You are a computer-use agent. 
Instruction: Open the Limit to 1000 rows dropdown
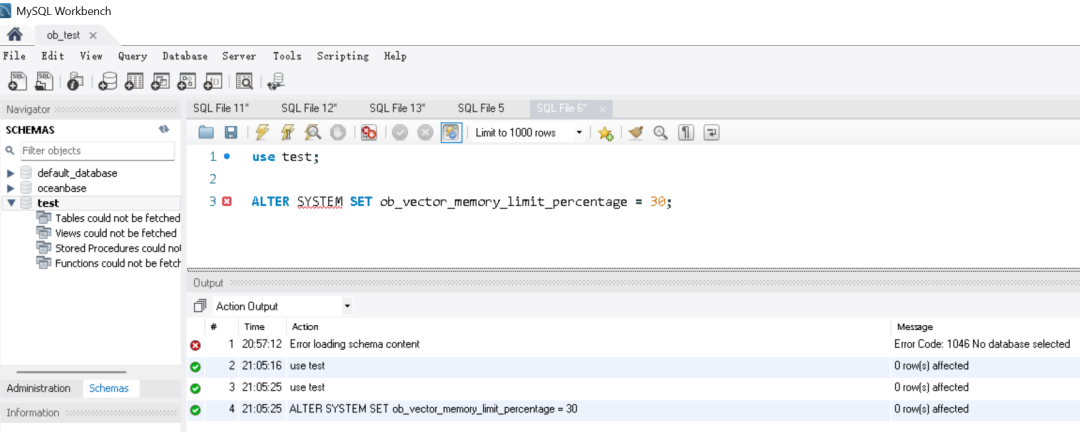[579, 133]
